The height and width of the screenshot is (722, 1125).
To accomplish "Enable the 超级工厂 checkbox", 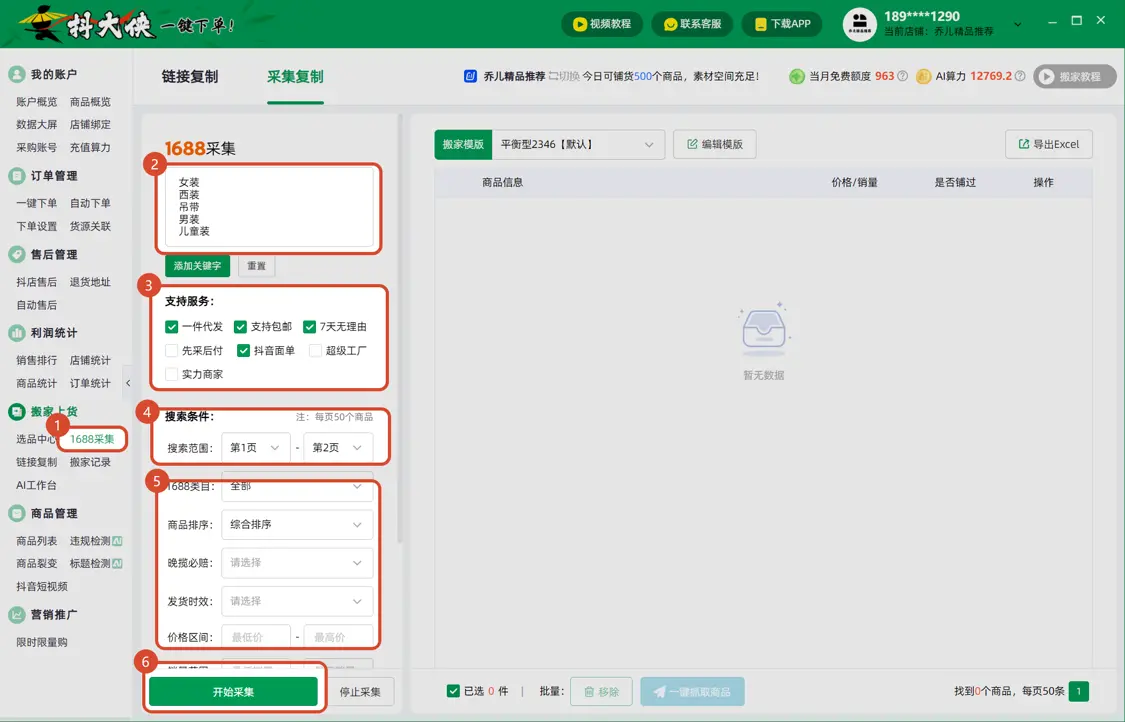I will click(315, 351).
